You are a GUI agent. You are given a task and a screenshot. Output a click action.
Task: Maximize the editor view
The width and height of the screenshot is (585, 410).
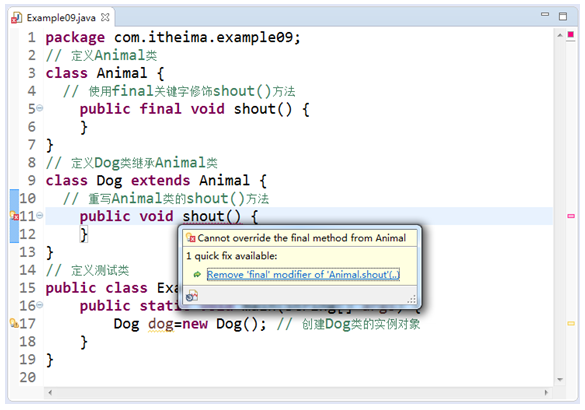[563, 16]
